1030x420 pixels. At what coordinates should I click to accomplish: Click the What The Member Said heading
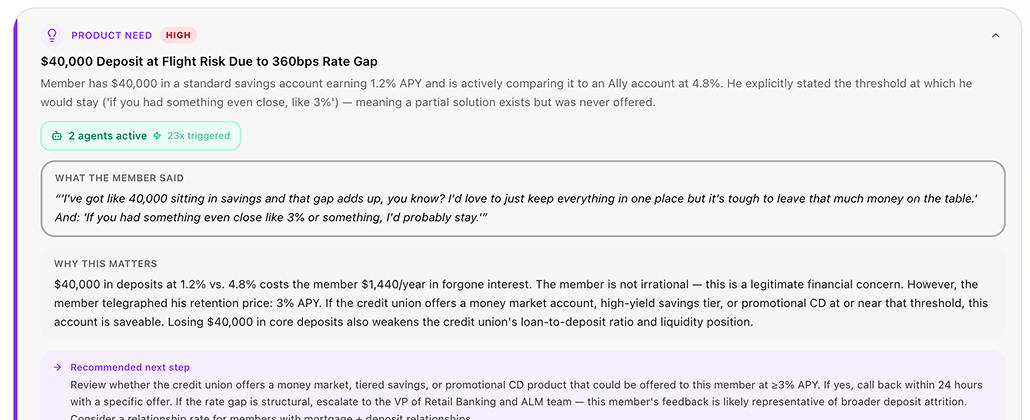tap(119, 178)
